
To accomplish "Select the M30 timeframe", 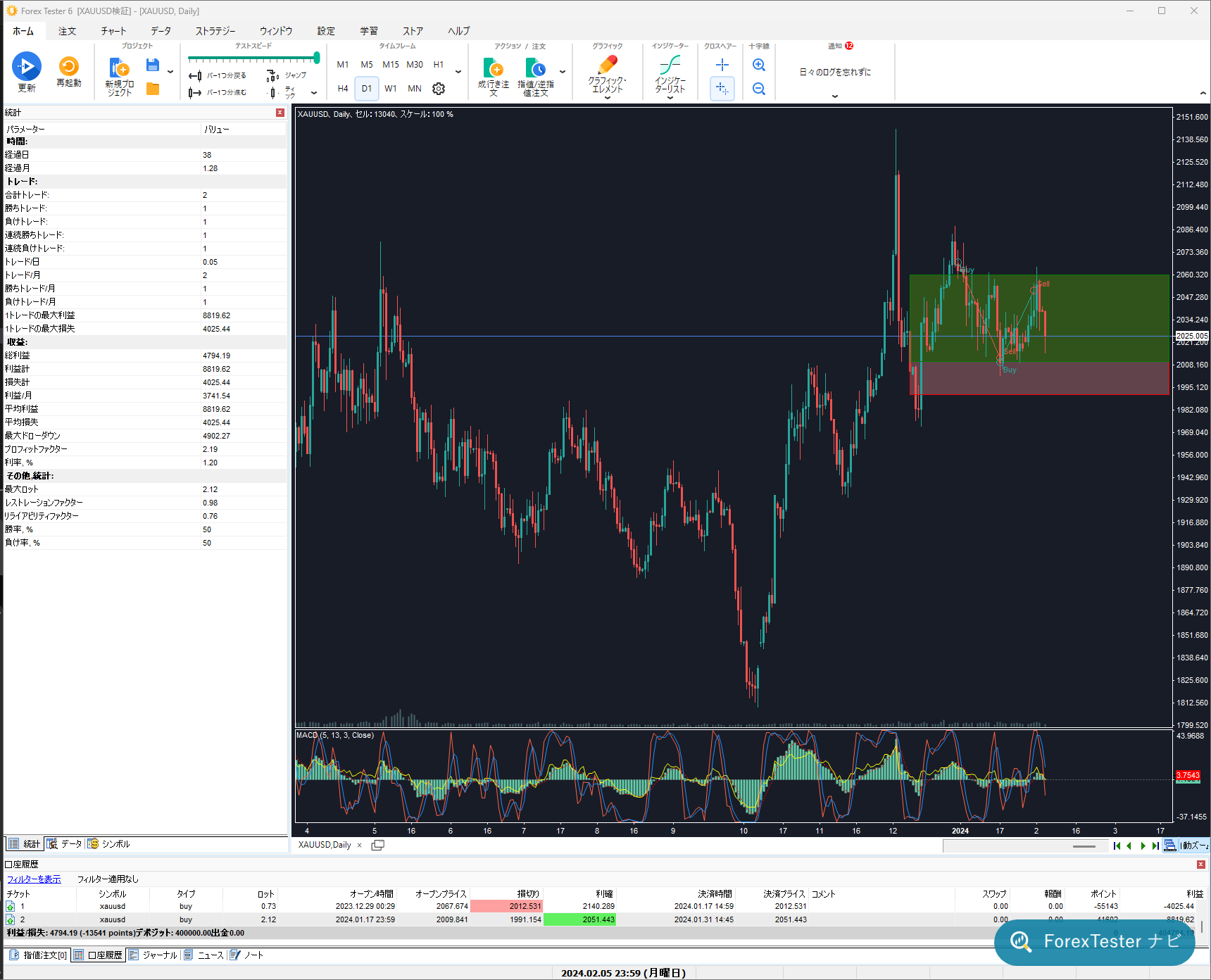I will 415,65.
